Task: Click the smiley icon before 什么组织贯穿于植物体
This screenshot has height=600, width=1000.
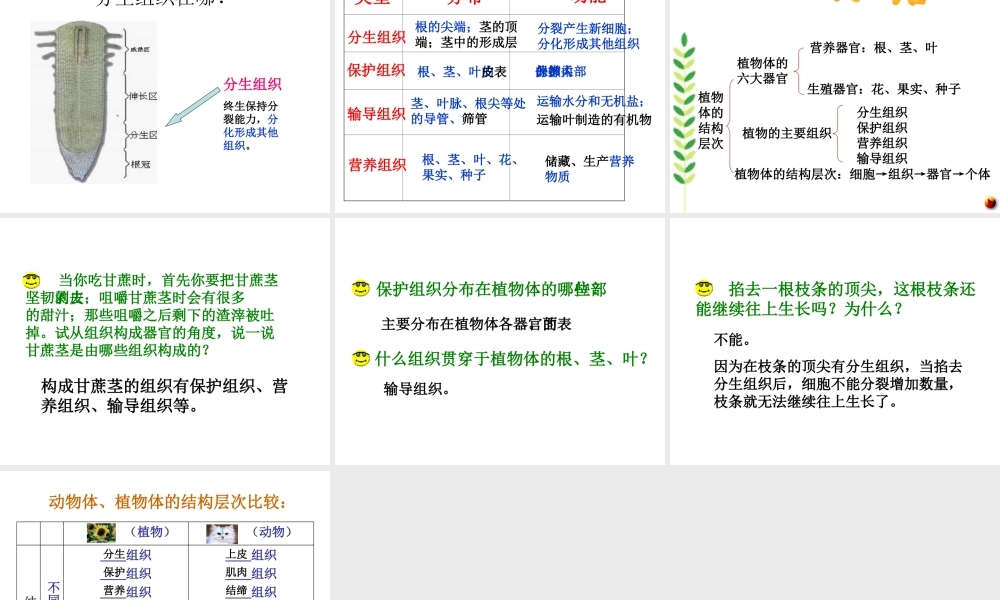Action: pyautogui.click(x=361, y=358)
